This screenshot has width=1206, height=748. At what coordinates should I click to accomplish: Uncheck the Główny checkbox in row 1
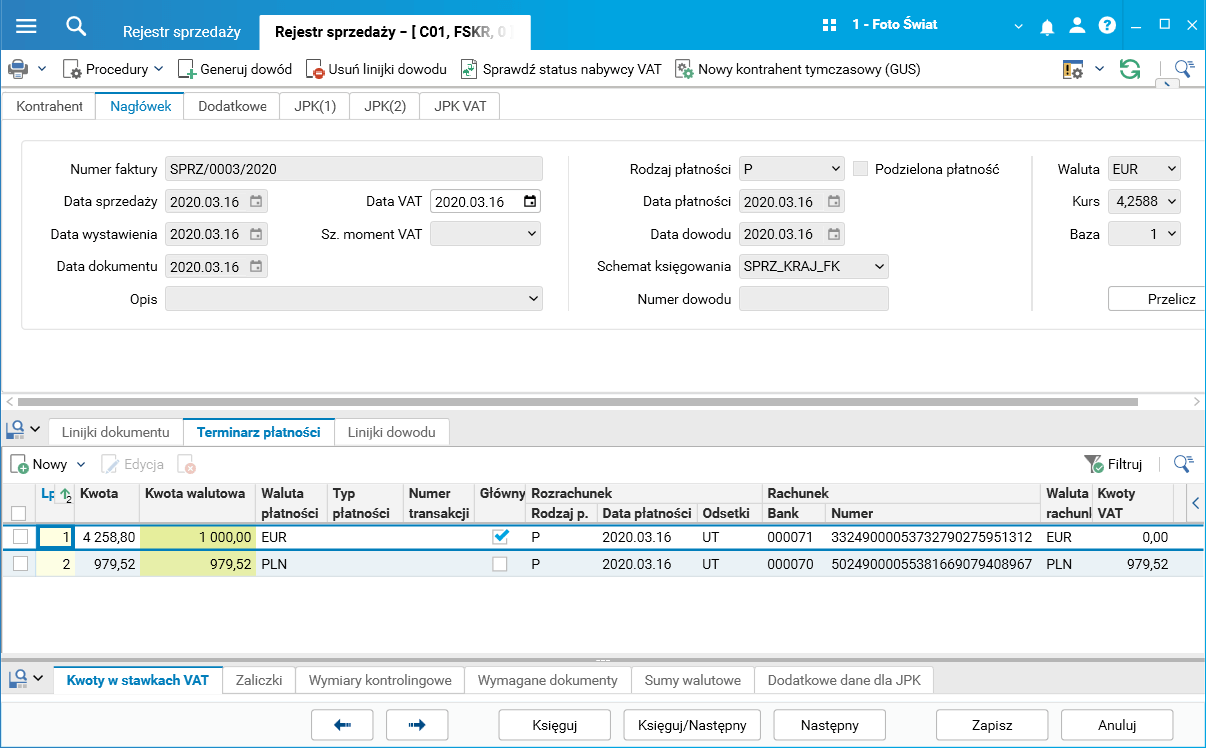501,537
